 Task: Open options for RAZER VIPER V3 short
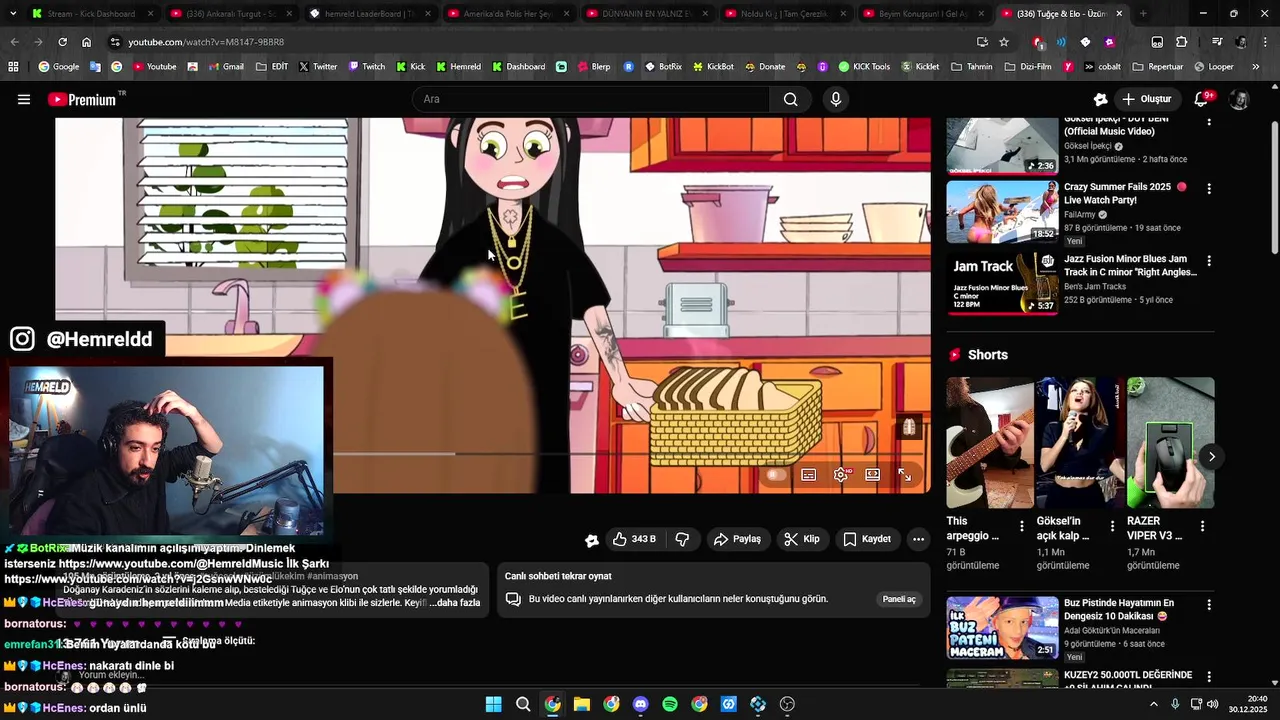pyautogui.click(x=1202, y=526)
